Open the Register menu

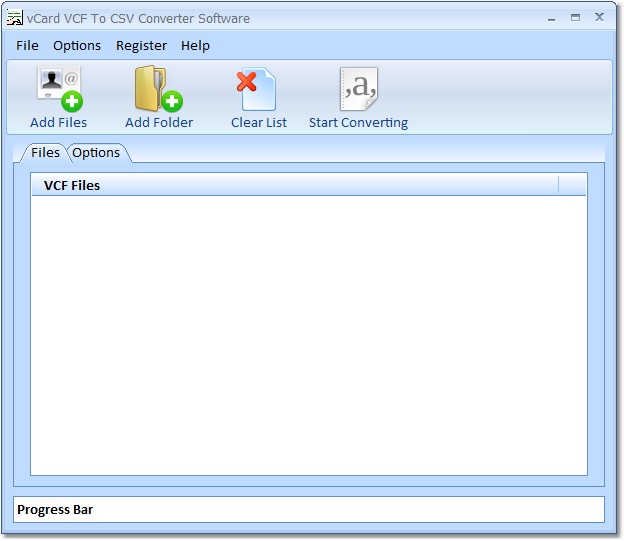pyautogui.click(x=141, y=46)
